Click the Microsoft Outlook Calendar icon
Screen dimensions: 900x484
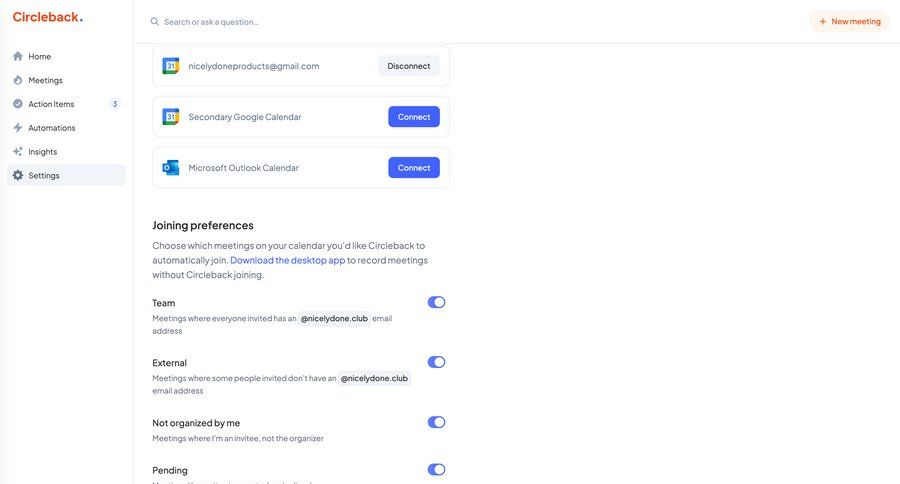(171, 168)
